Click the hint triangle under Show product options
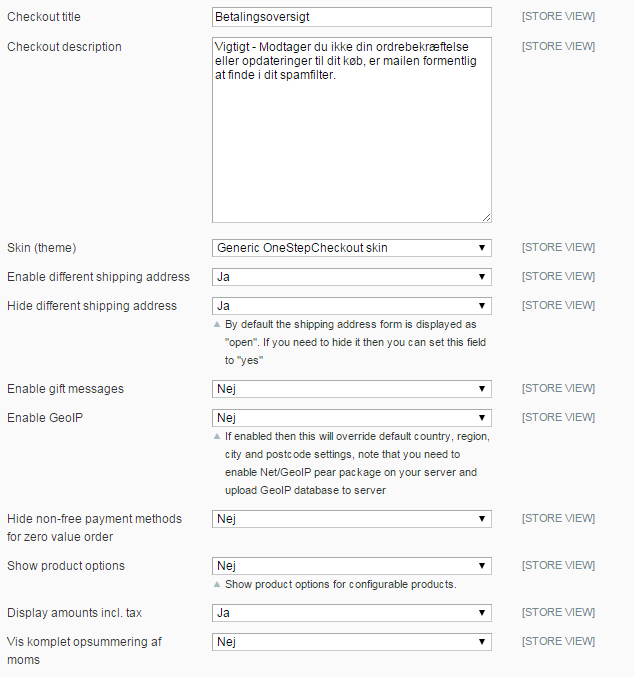Viewport: 634px width, 677px height. (x=217, y=584)
